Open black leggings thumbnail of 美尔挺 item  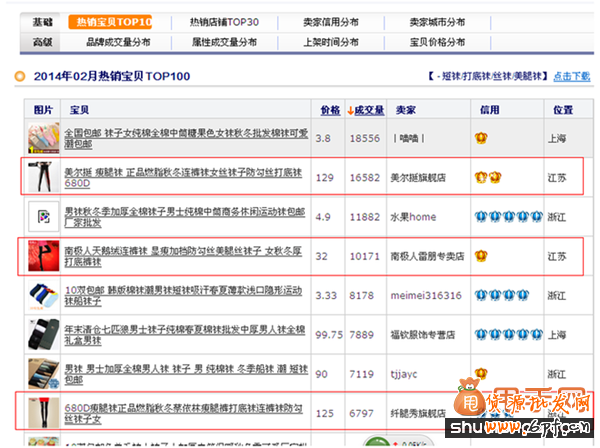[x=44, y=177]
